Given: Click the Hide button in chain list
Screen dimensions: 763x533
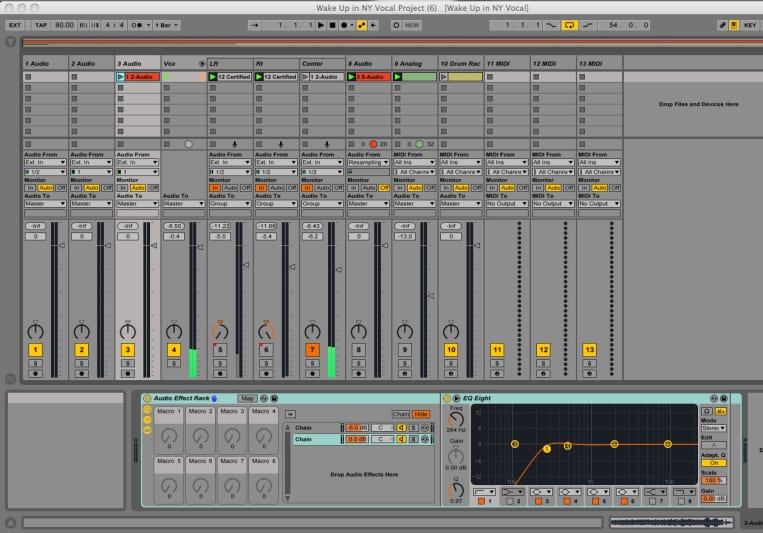Looking at the screenshot, I should tap(421, 414).
